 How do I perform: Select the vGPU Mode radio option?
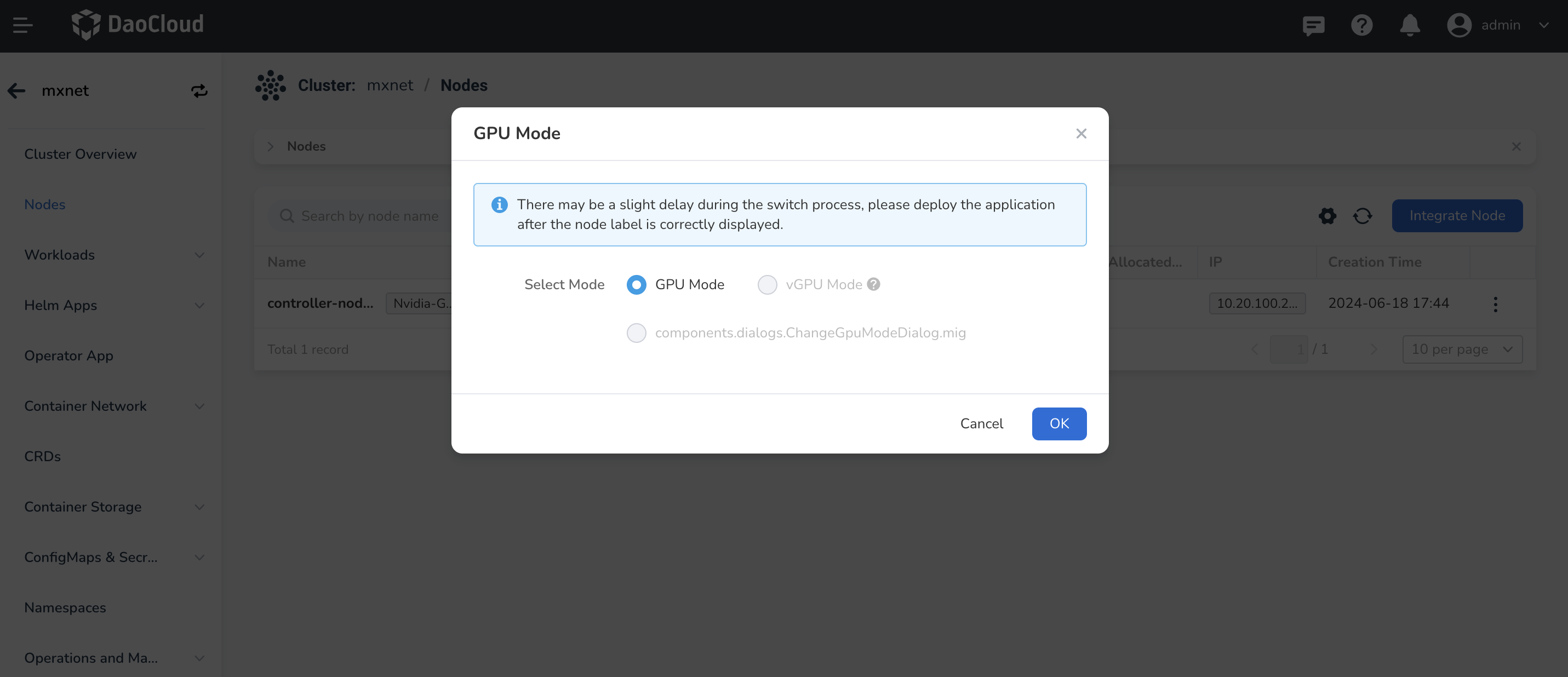(x=767, y=284)
